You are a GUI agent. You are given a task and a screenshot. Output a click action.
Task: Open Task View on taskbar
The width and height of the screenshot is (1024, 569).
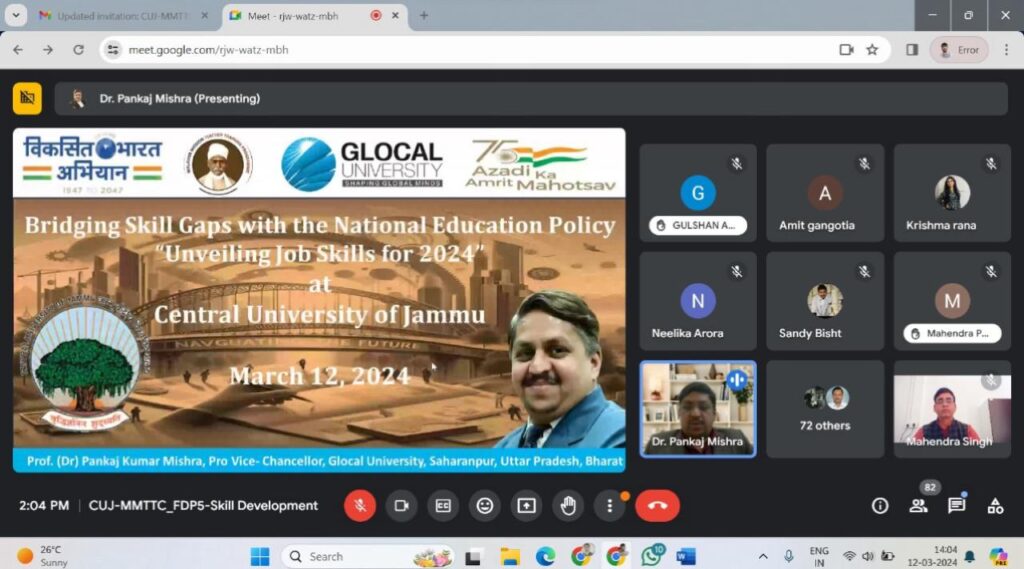pos(473,557)
